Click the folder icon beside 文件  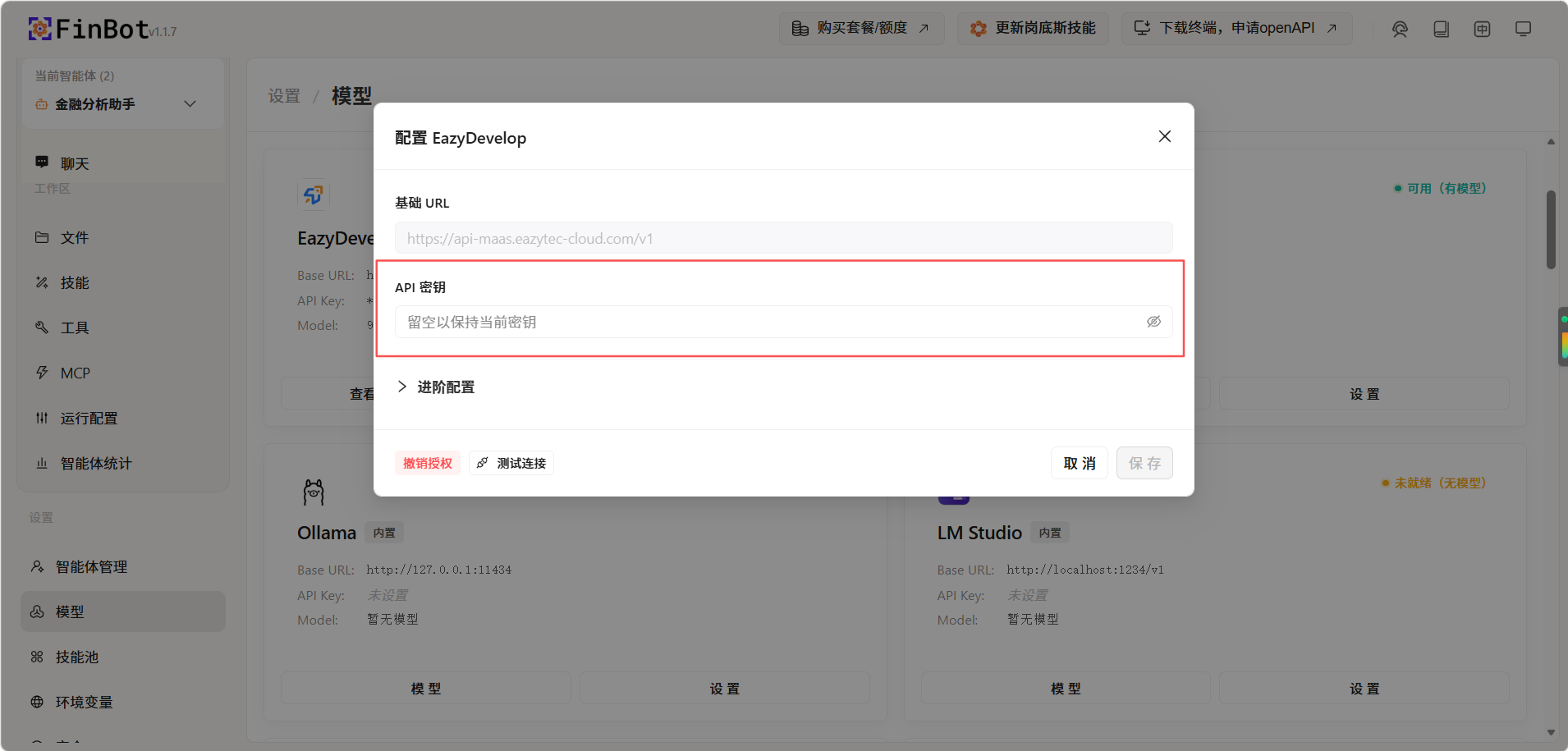coord(42,237)
